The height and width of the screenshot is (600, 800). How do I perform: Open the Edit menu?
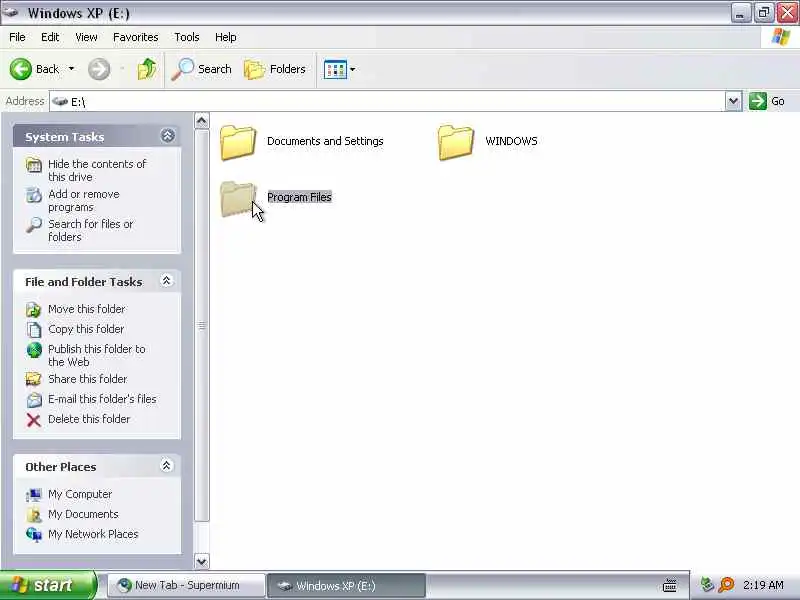pos(50,37)
